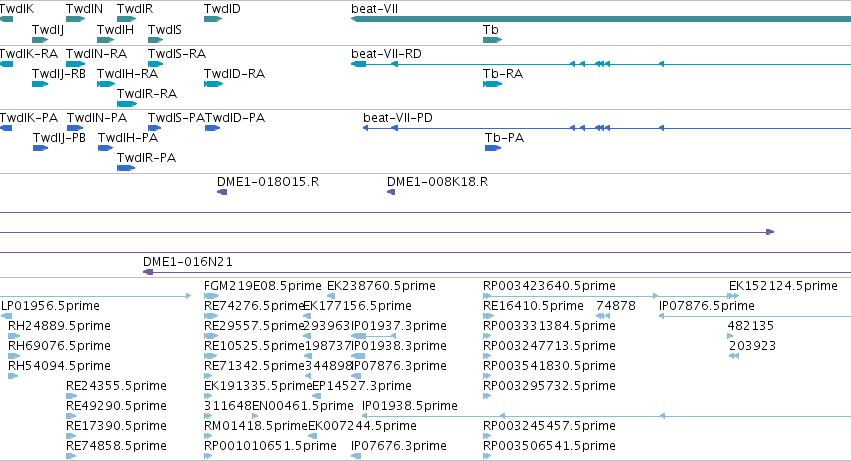Image resolution: width=851 pixels, height=461 pixels.
Task: Click EST EN00461.5prime
Action: (x=303, y=406)
